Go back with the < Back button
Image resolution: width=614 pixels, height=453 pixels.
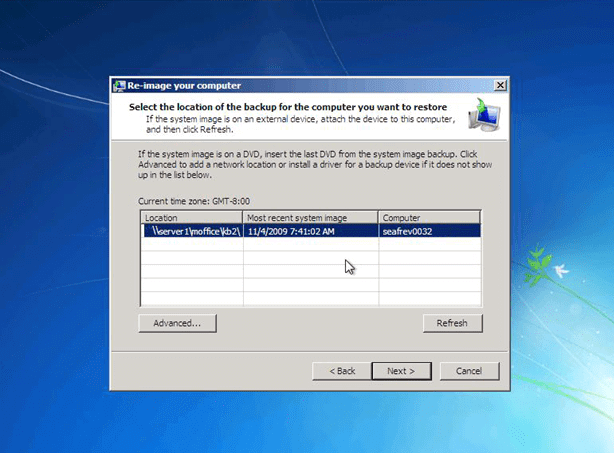pyautogui.click(x=342, y=371)
